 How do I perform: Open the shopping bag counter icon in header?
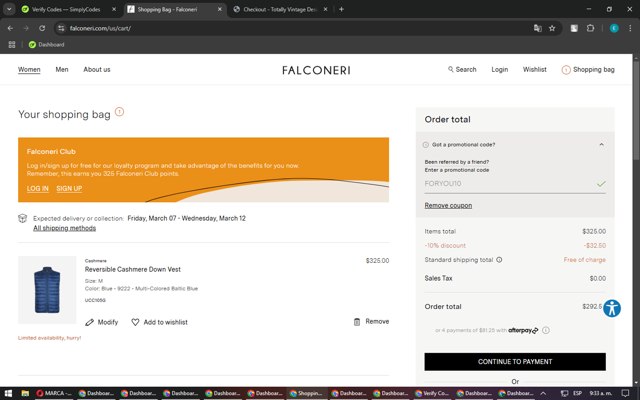566,70
